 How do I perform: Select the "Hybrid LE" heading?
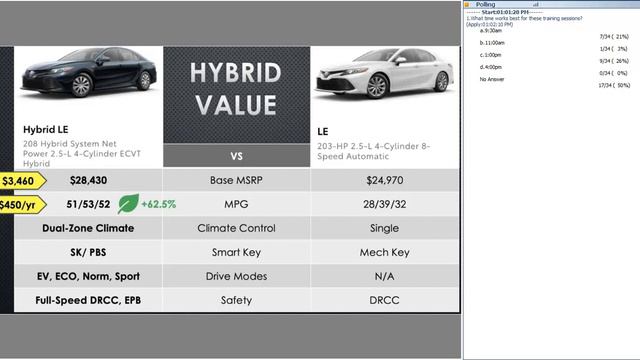tap(45, 130)
